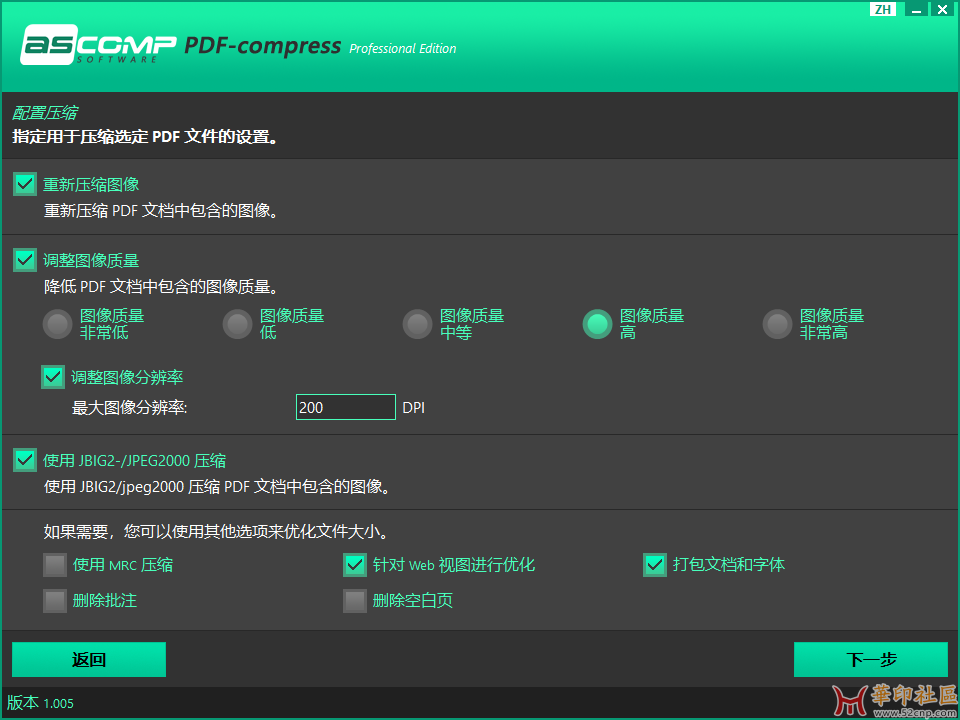Click the 最大图像分辨率 label
The width and height of the screenshot is (960, 720).
[x=129, y=408]
